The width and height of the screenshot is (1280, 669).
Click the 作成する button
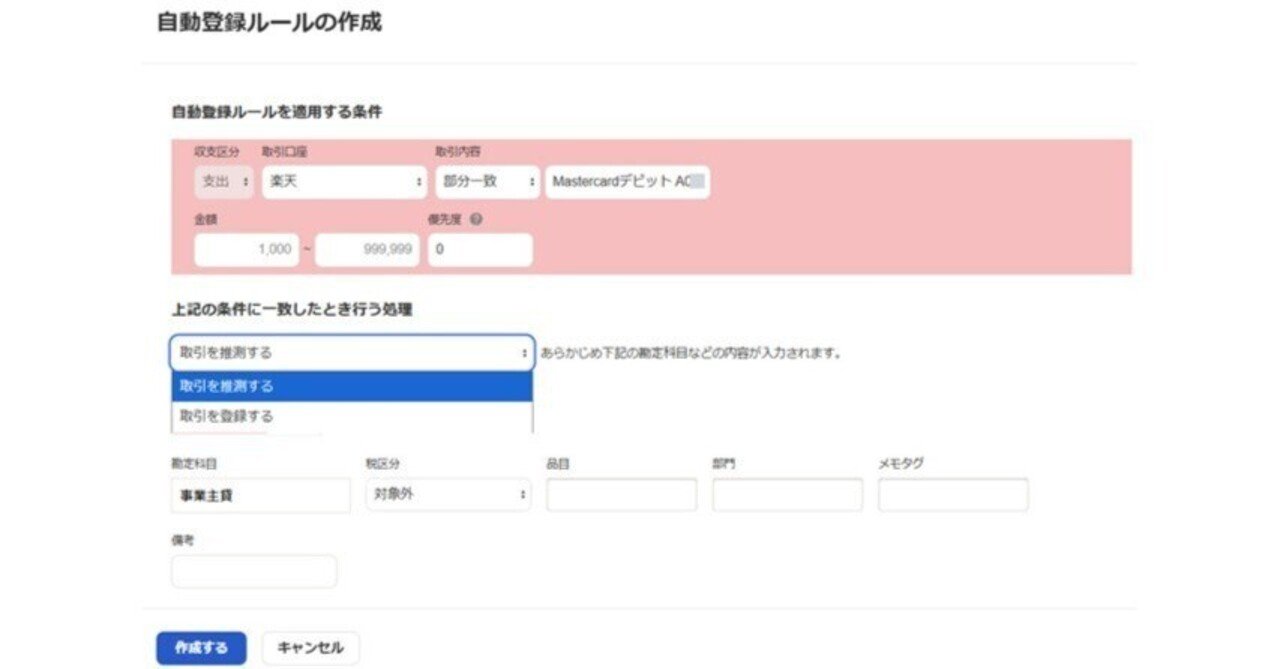(x=203, y=647)
